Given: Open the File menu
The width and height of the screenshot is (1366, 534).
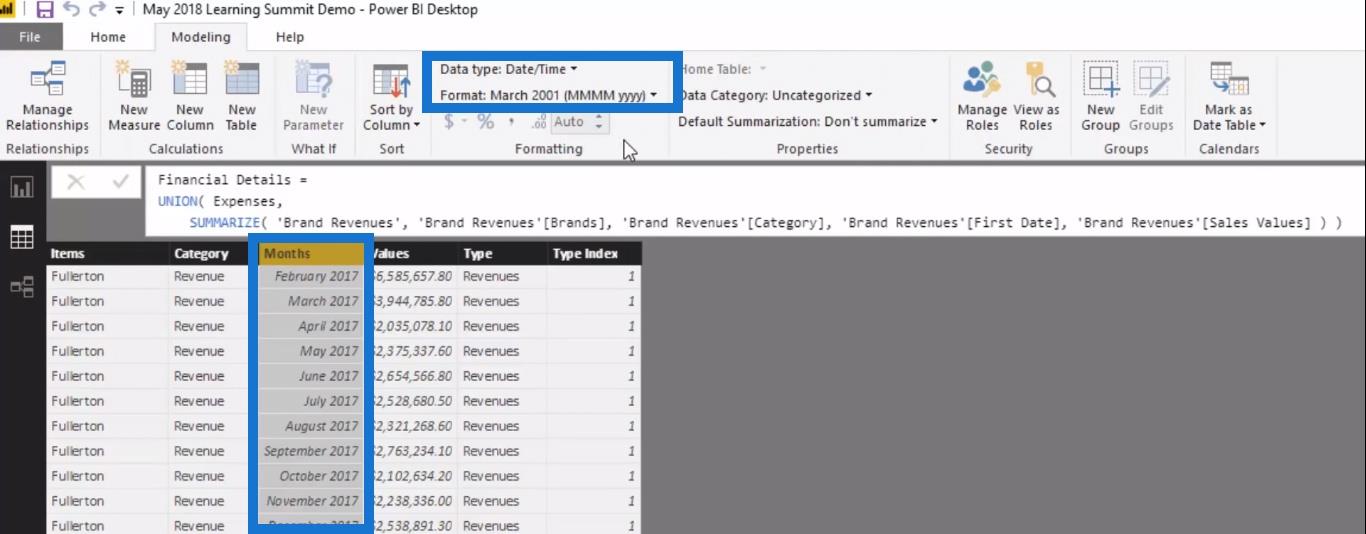Looking at the screenshot, I should 30,37.
